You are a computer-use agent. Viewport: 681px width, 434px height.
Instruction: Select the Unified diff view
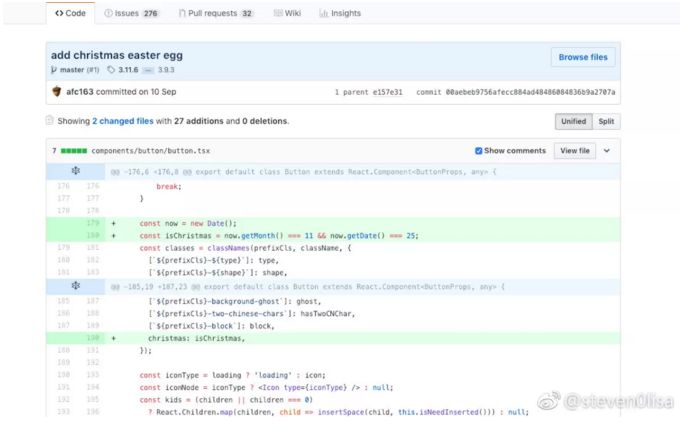click(573, 122)
